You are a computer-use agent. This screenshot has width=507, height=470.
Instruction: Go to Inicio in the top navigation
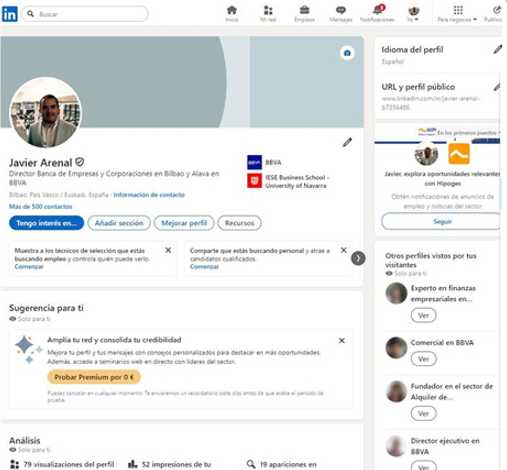(231, 14)
